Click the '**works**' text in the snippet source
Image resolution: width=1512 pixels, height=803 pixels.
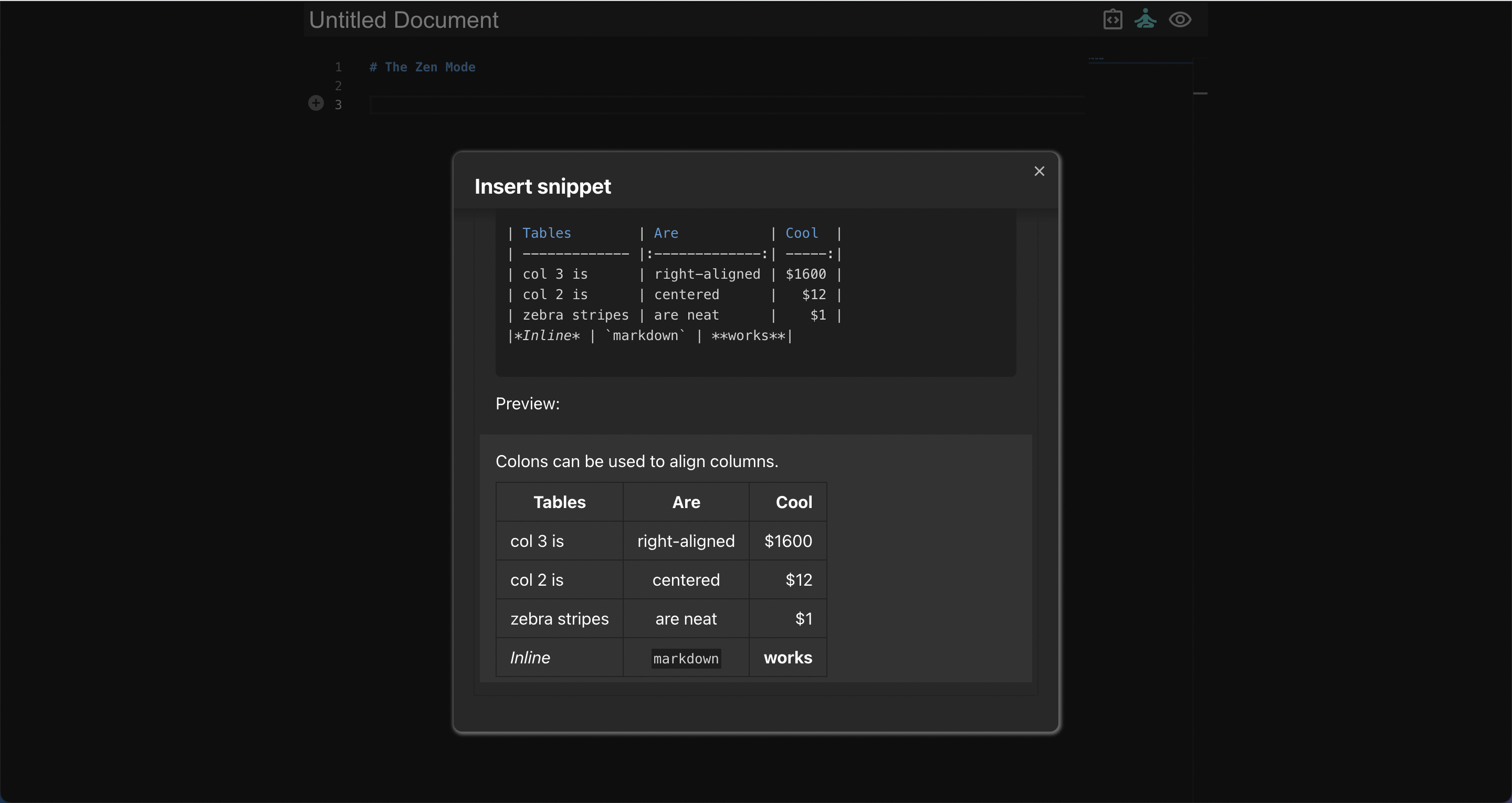coord(748,336)
